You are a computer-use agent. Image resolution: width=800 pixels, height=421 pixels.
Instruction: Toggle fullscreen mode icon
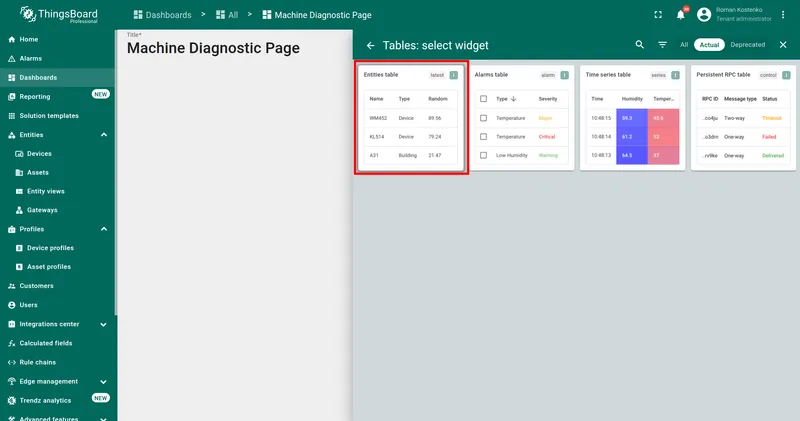658,15
